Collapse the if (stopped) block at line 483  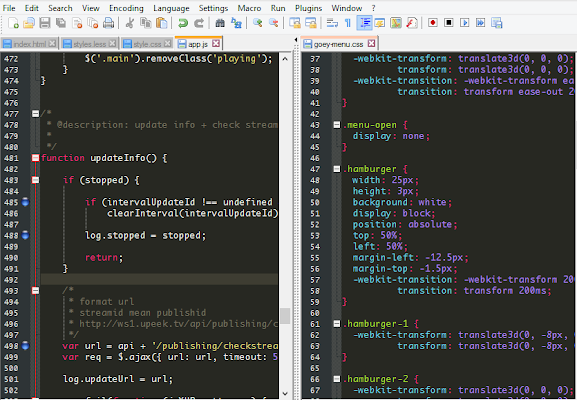[x=35, y=180]
